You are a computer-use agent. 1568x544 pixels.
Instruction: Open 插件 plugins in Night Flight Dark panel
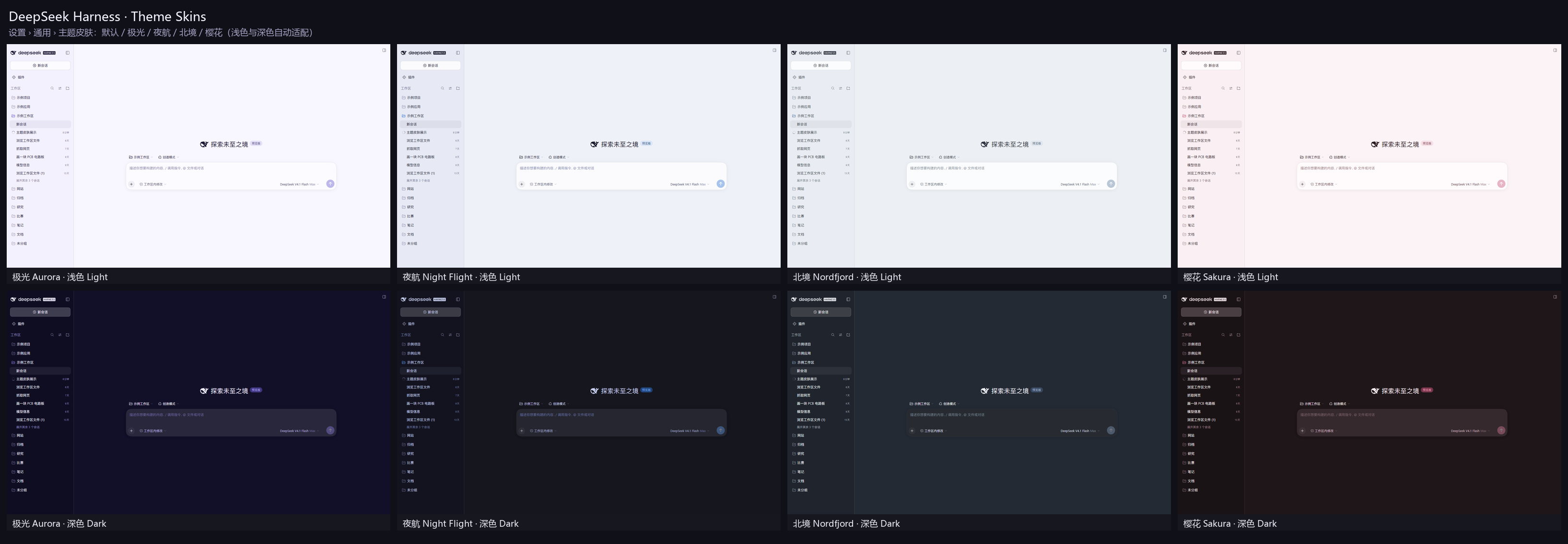pos(409,324)
